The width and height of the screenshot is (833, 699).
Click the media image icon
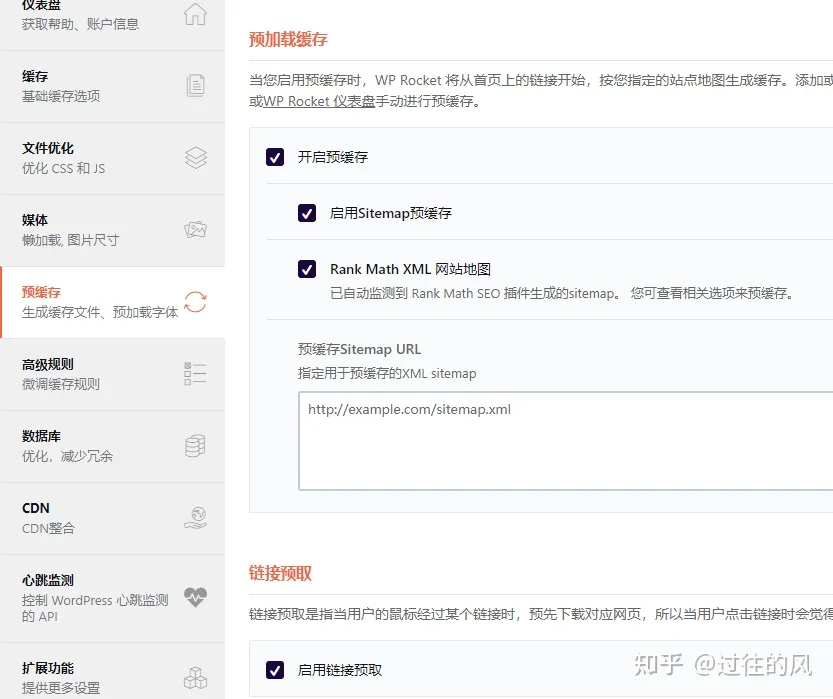pos(196,230)
